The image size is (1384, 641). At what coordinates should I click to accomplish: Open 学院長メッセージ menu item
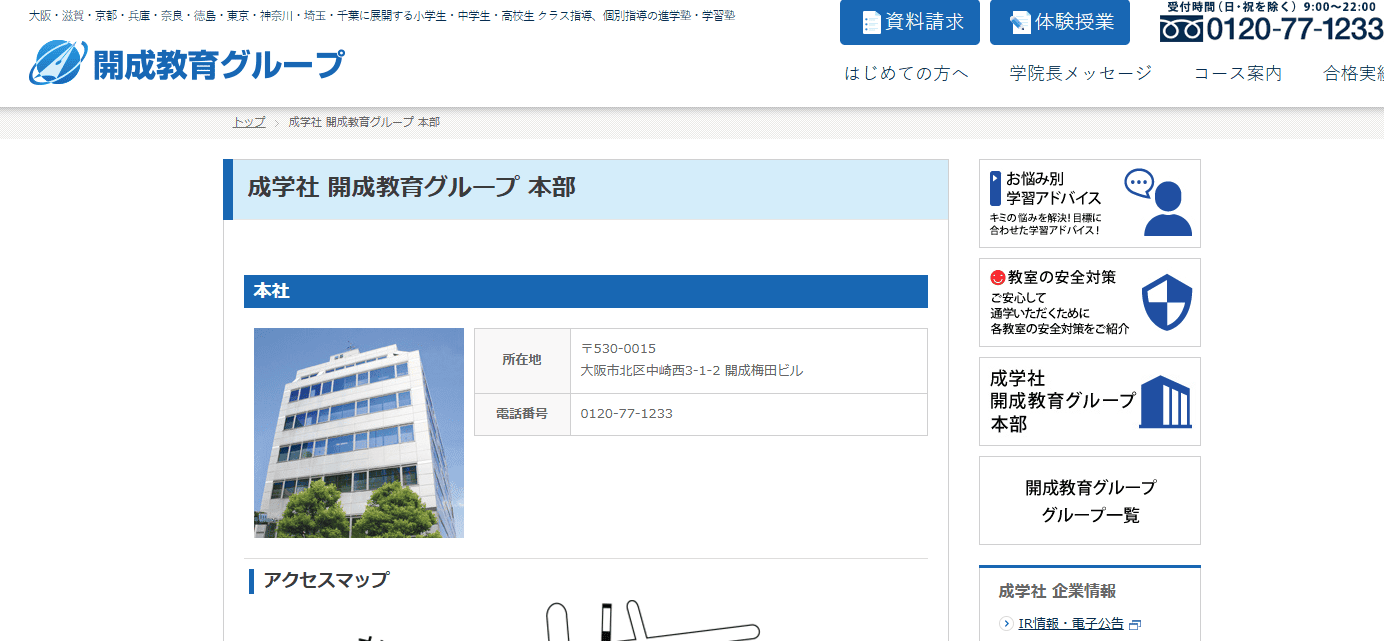click(x=1081, y=73)
